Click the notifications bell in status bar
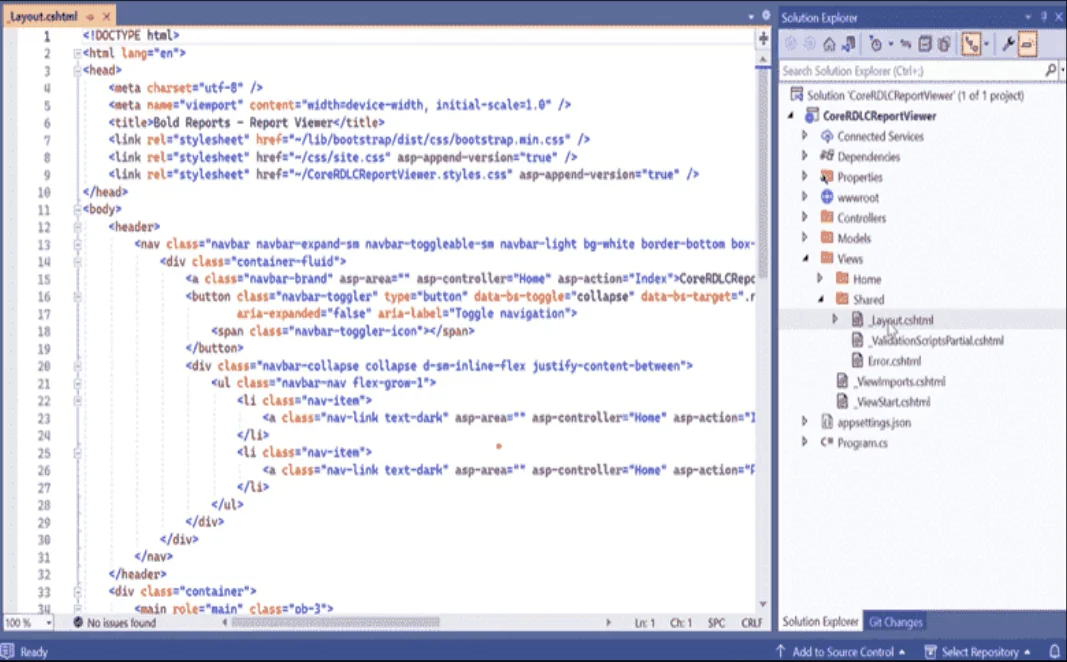The height and width of the screenshot is (662, 1067). click(x=1054, y=651)
